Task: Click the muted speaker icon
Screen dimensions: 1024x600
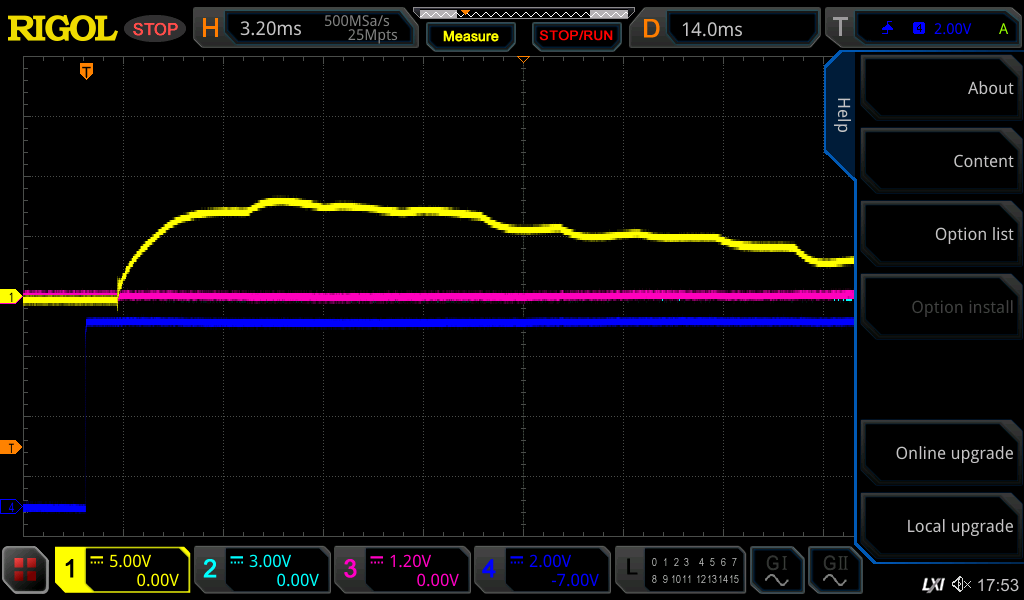Action: coord(961,583)
